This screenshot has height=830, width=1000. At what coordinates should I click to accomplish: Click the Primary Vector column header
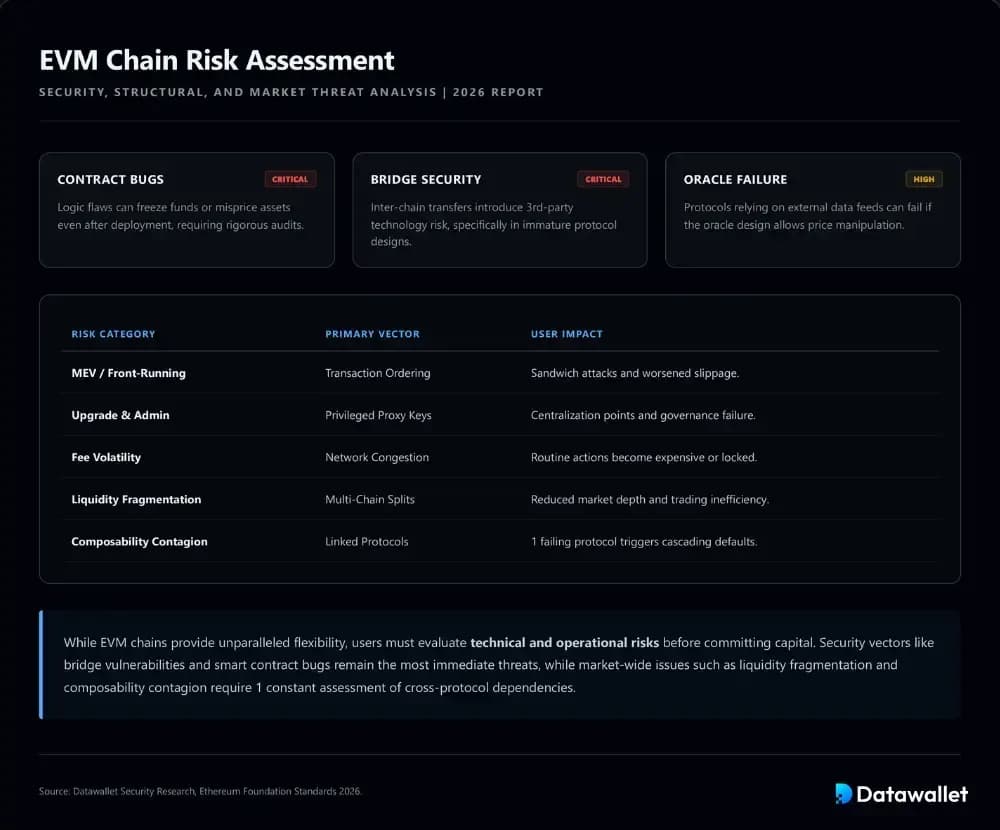(x=372, y=334)
